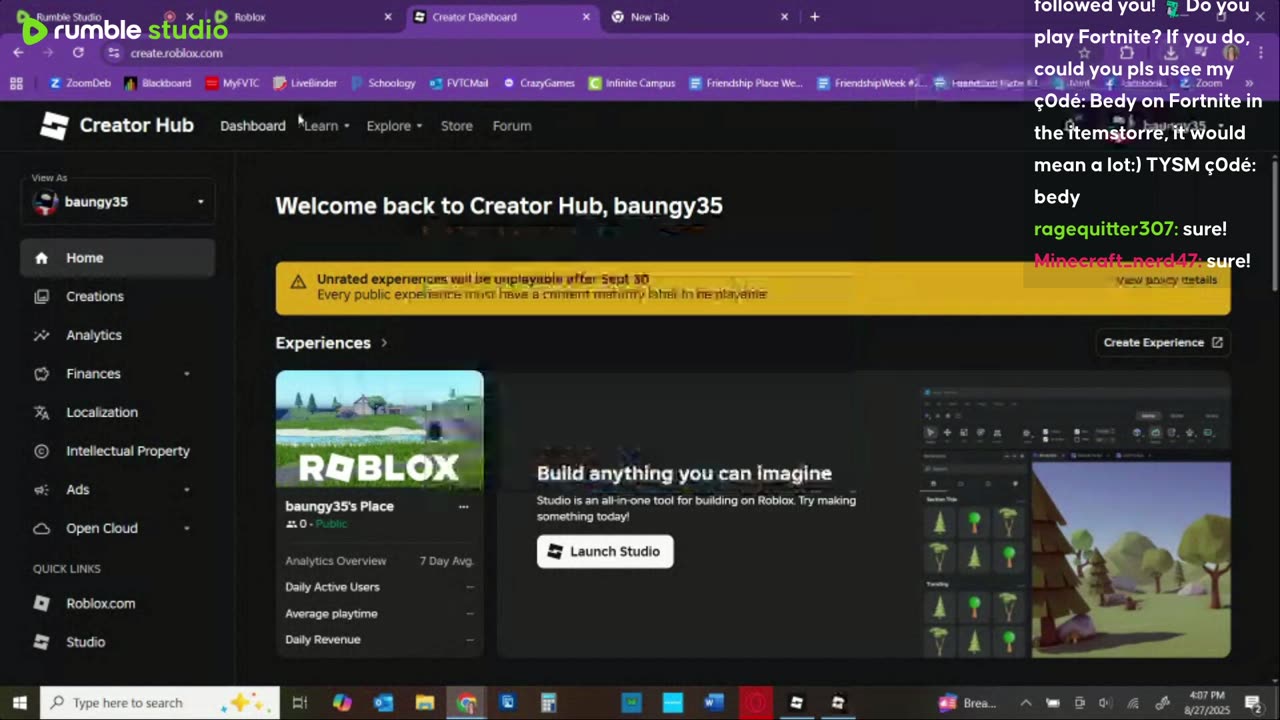Open the Blackboard bookmark

tap(157, 83)
